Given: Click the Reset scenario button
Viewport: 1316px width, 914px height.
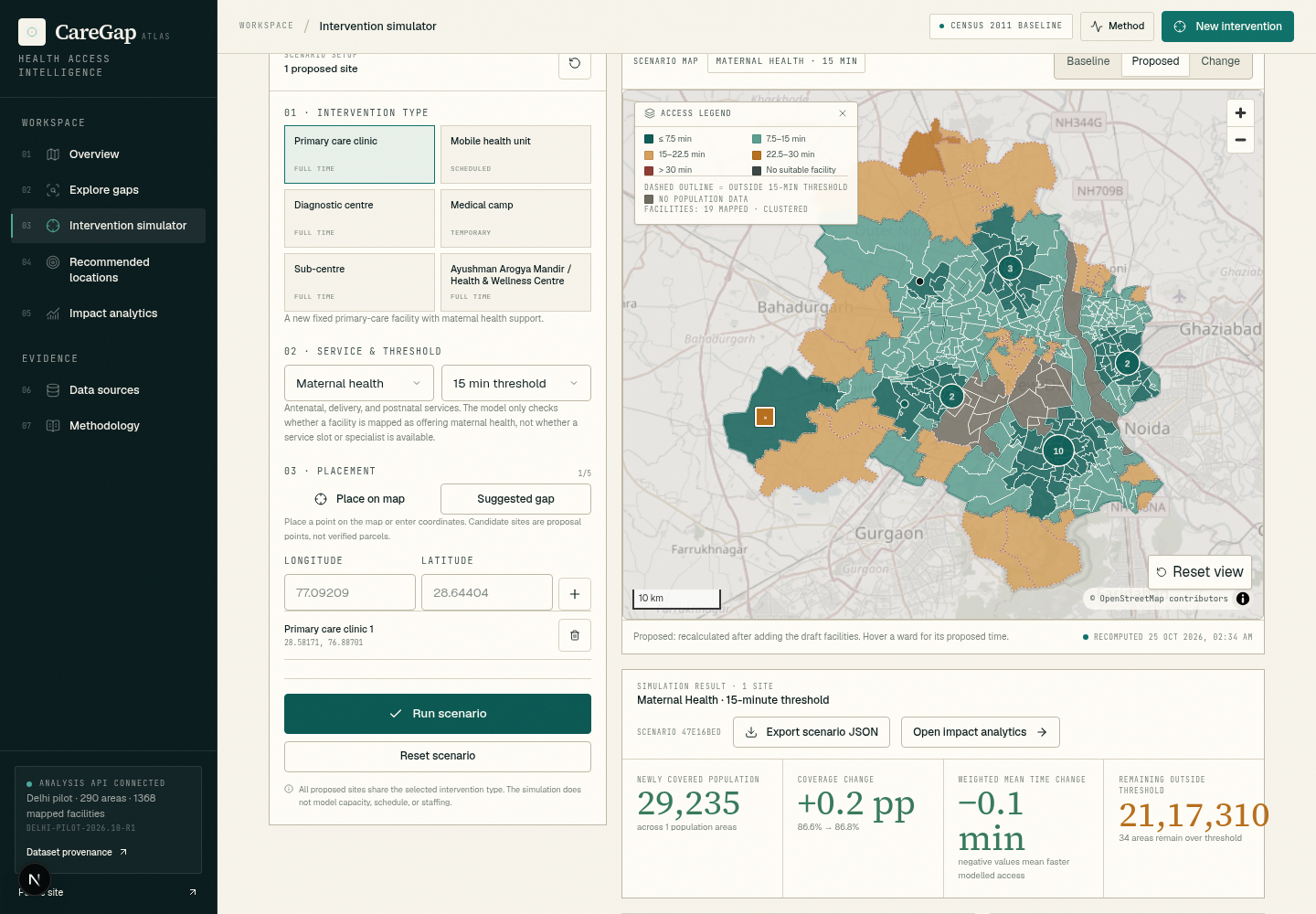Looking at the screenshot, I should tap(438, 756).
